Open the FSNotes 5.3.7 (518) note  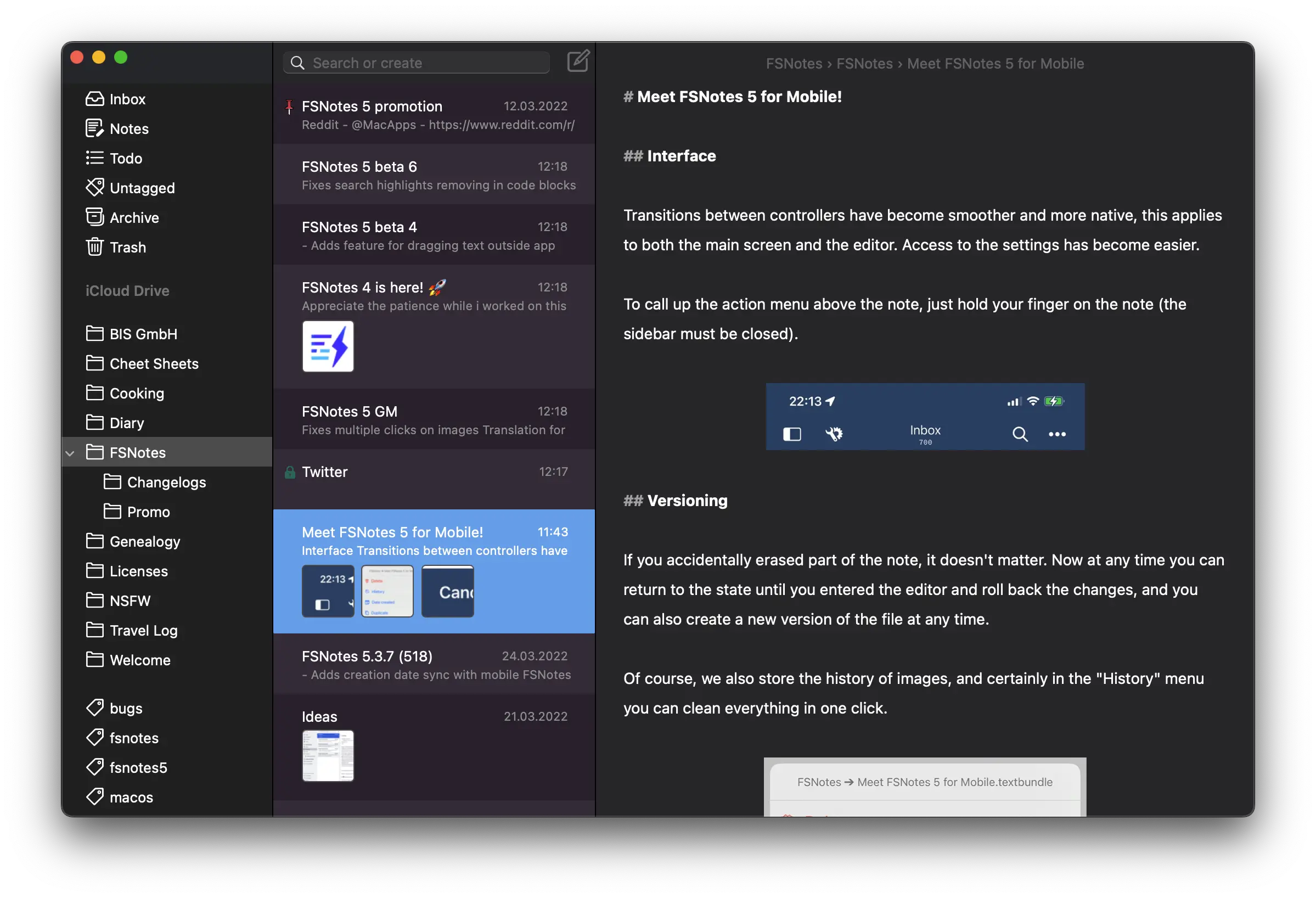tap(434, 664)
